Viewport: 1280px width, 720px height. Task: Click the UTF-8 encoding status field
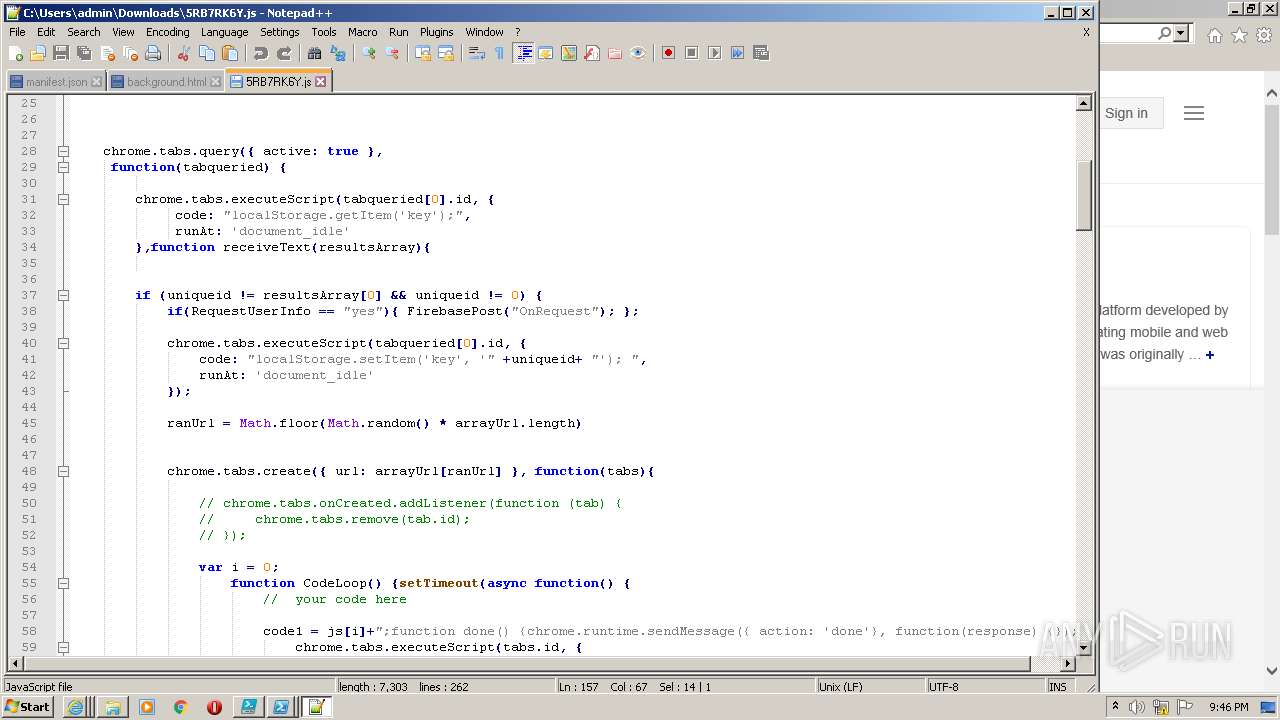pos(984,687)
